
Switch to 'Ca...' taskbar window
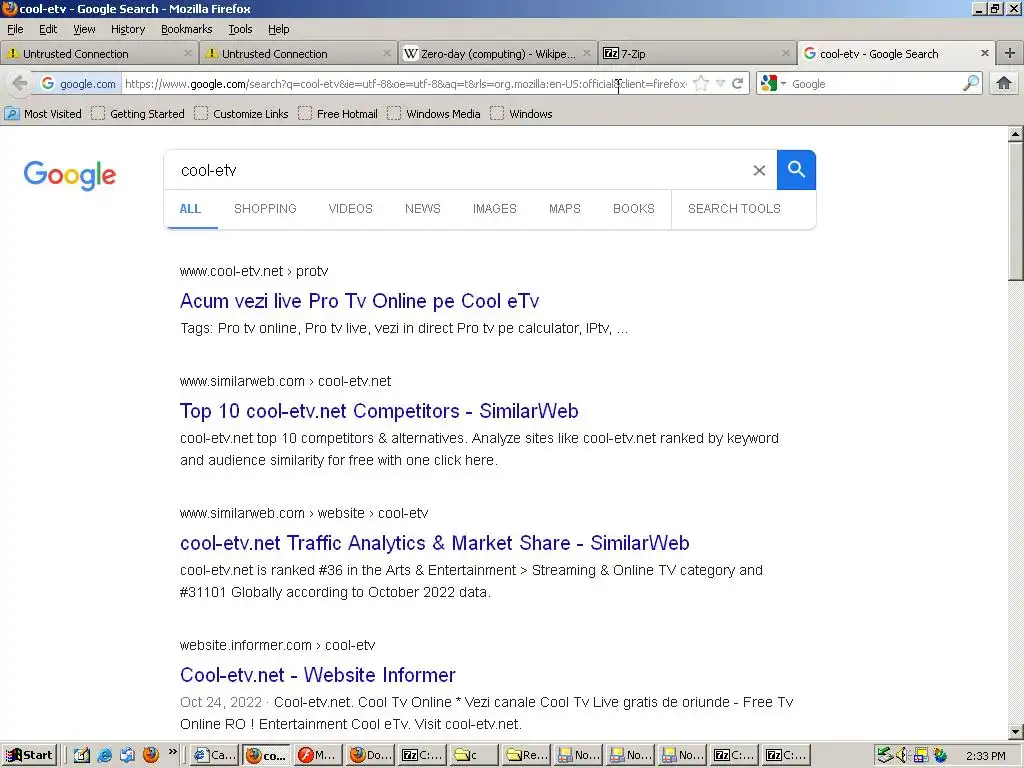pyautogui.click(x=215, y=755)
